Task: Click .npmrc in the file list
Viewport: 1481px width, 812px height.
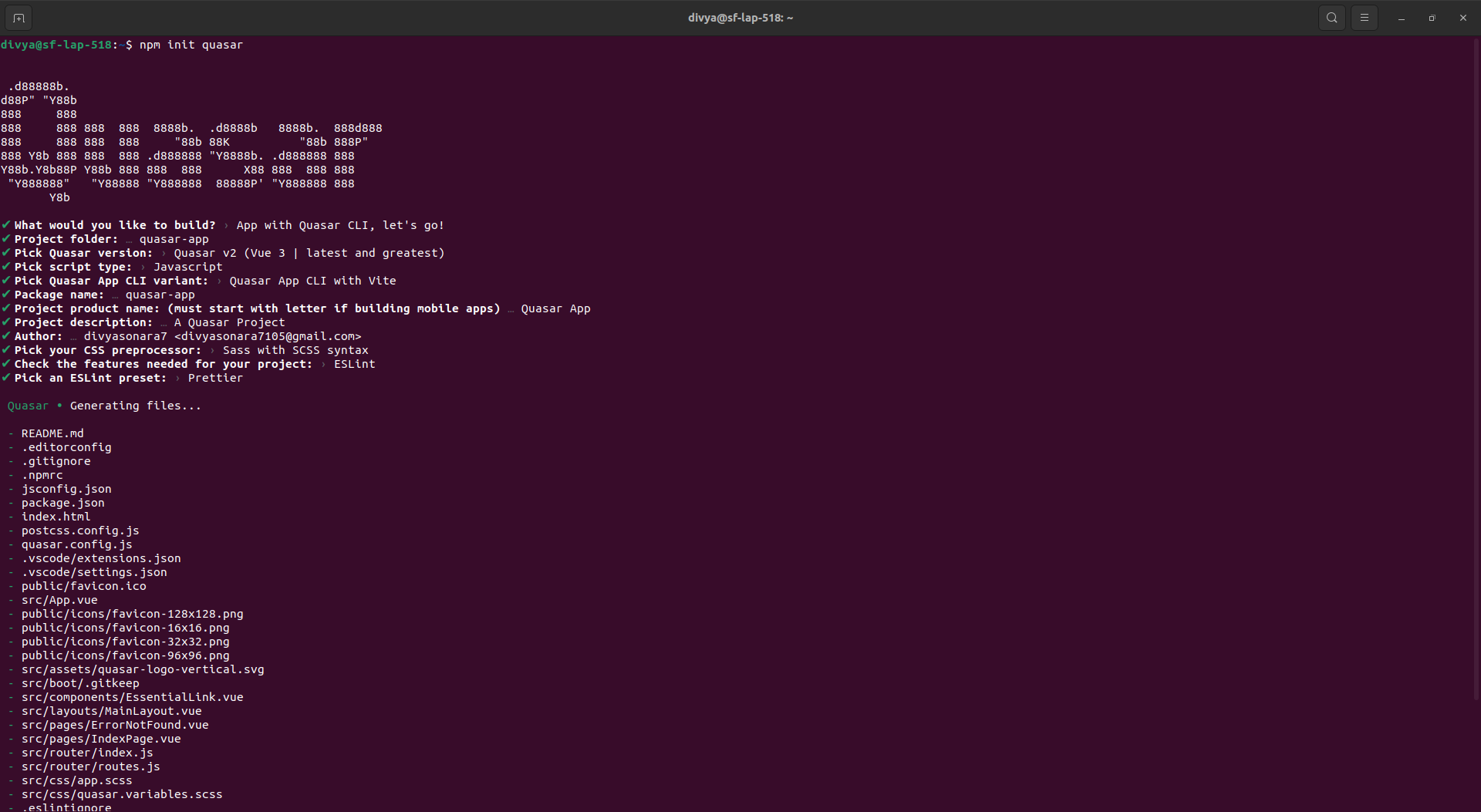Action: pyautogui.click(x=42, y=476)
